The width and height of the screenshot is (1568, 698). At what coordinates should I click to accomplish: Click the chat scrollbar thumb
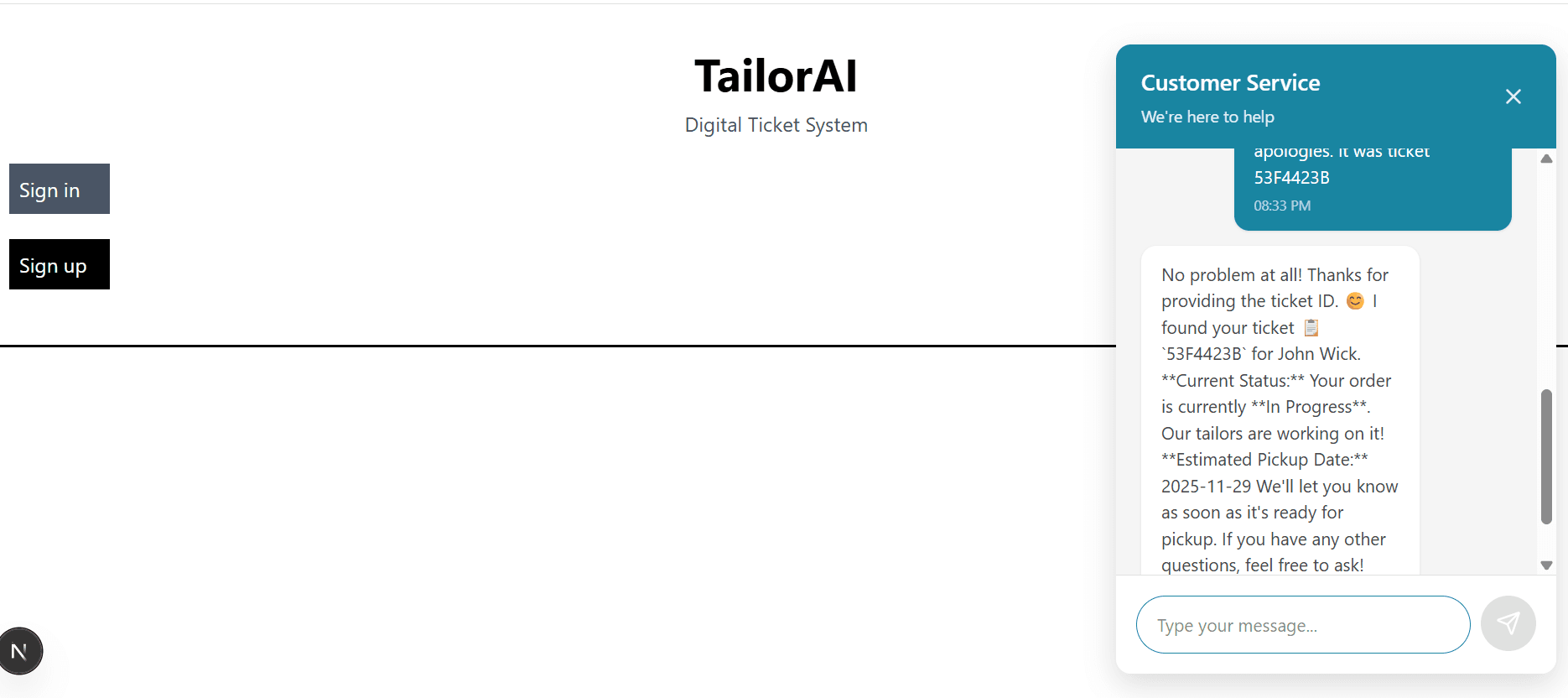[1547, 453]
